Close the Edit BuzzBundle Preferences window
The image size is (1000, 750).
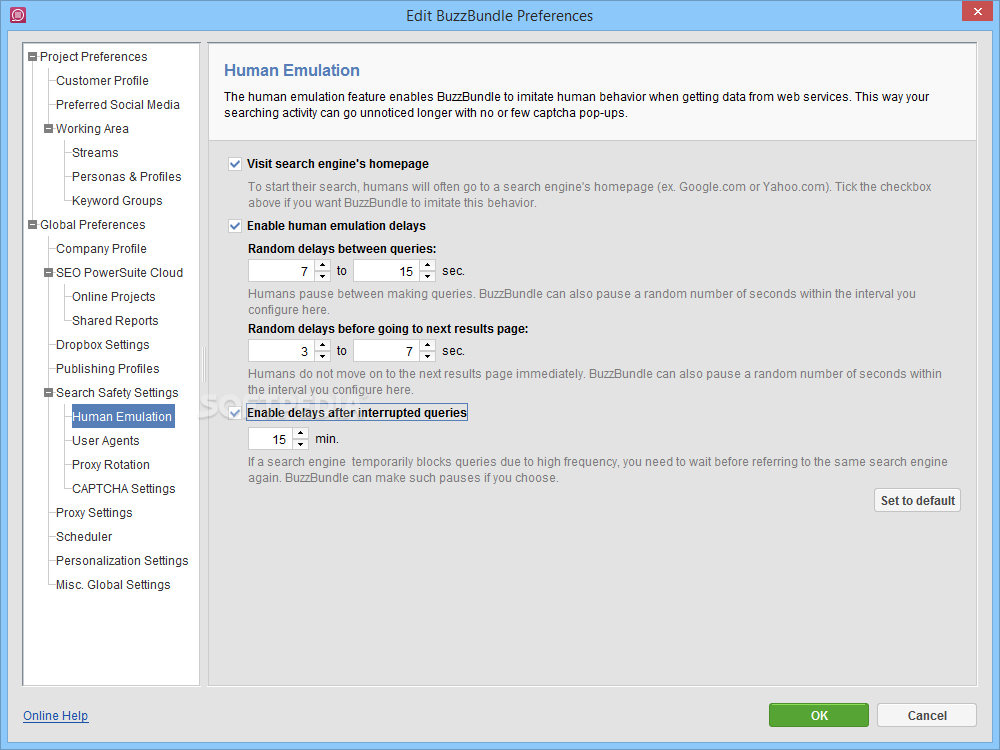[x=978, y=11]
